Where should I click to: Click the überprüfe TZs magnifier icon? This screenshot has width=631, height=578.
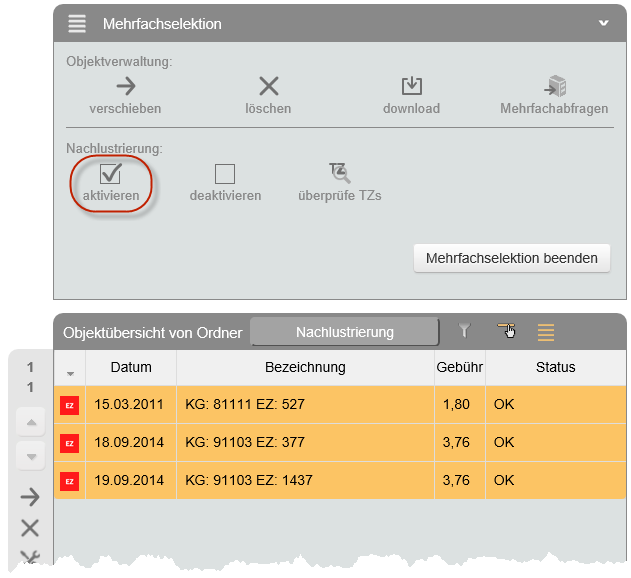coord(340,173)
